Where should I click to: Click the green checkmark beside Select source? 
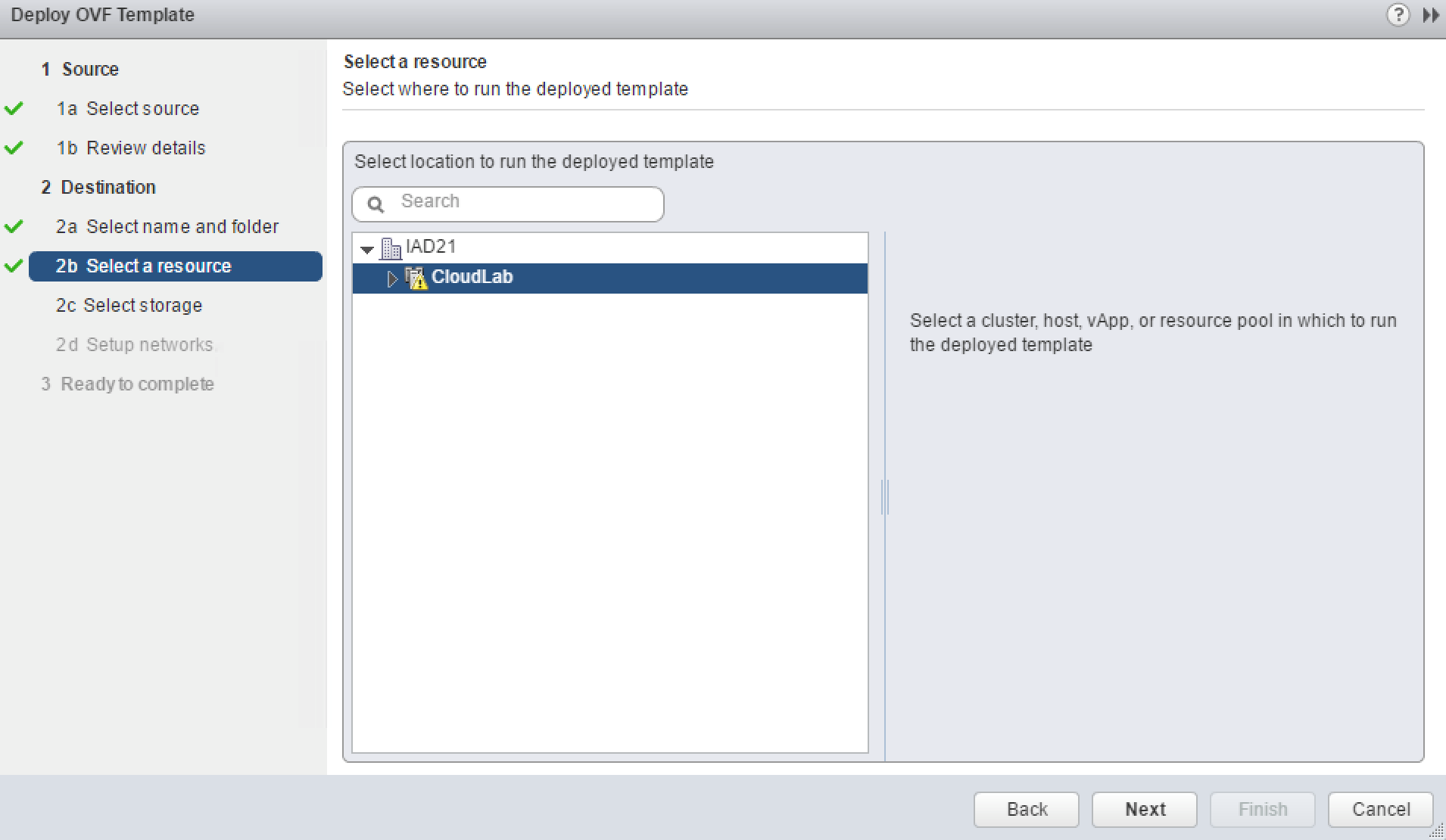(x=14, y=109)
